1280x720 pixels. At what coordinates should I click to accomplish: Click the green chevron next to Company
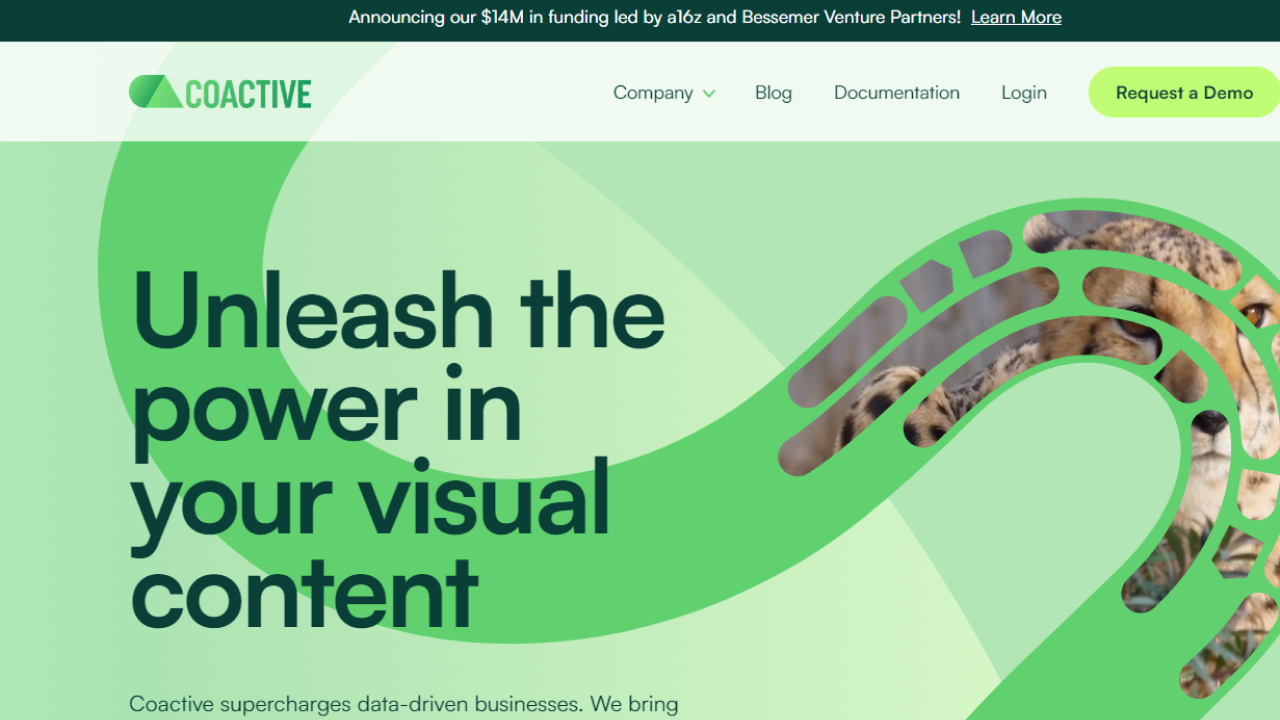[x=710, y=93]
